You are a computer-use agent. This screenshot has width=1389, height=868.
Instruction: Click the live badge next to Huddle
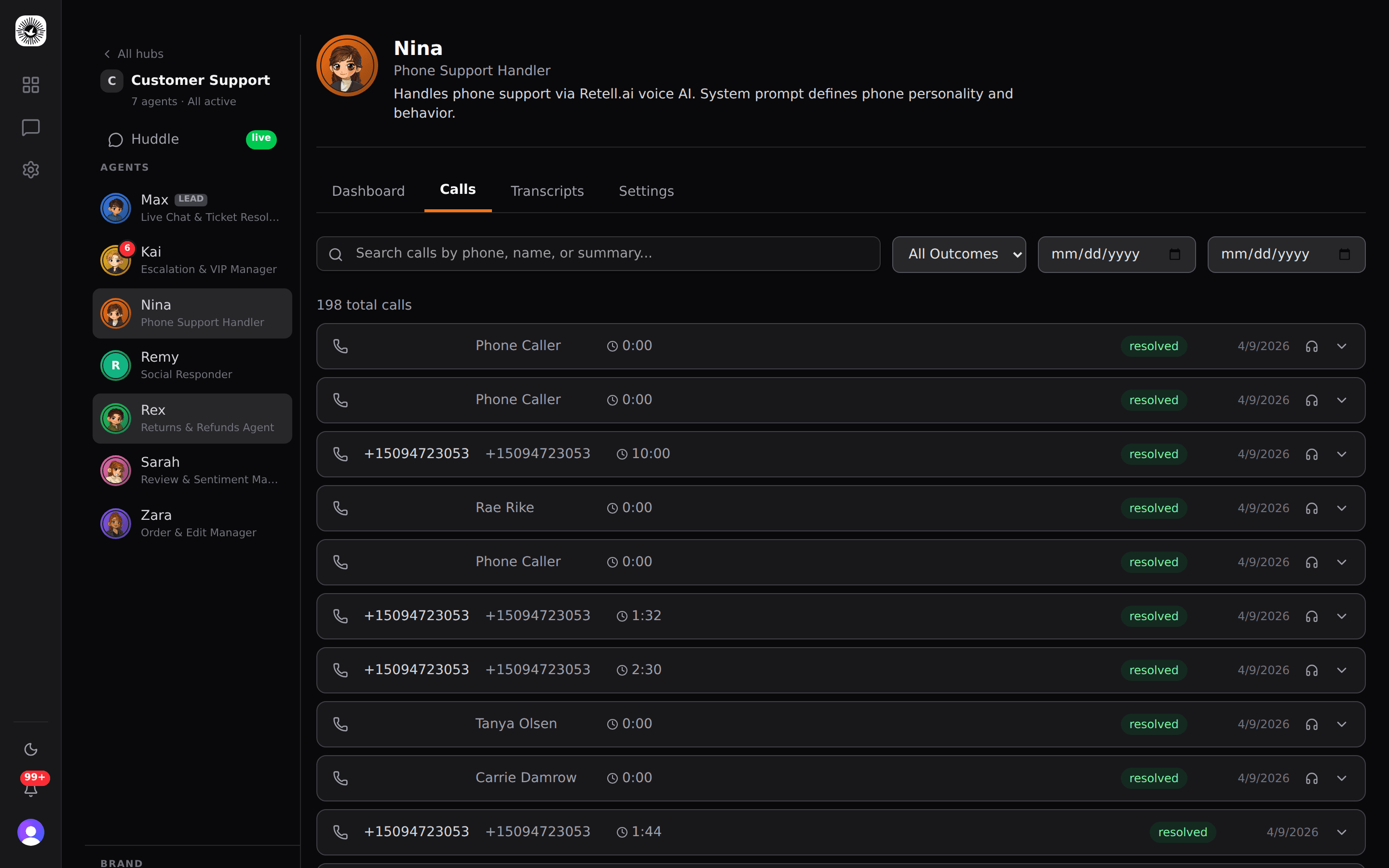[x=261, y=139]
